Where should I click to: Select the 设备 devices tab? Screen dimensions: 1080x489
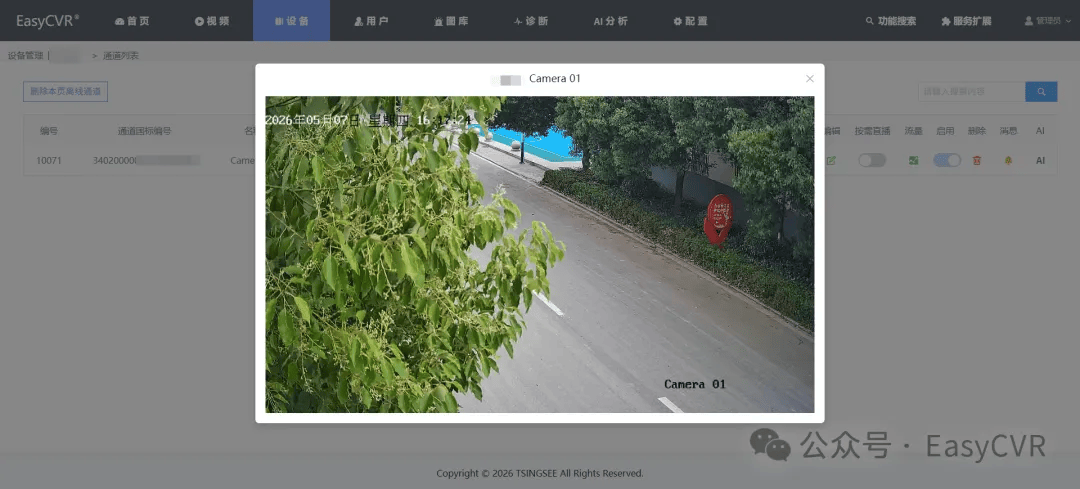click(291, 21)
